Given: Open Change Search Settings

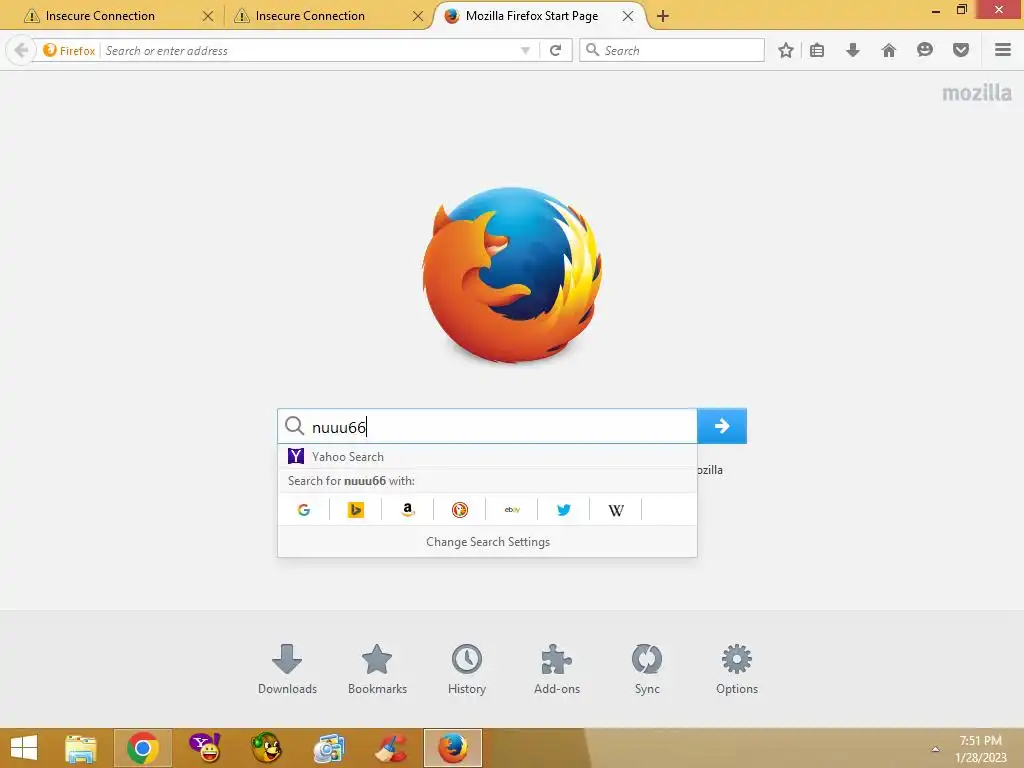Looking at the screenshot, I should (487, 541).
